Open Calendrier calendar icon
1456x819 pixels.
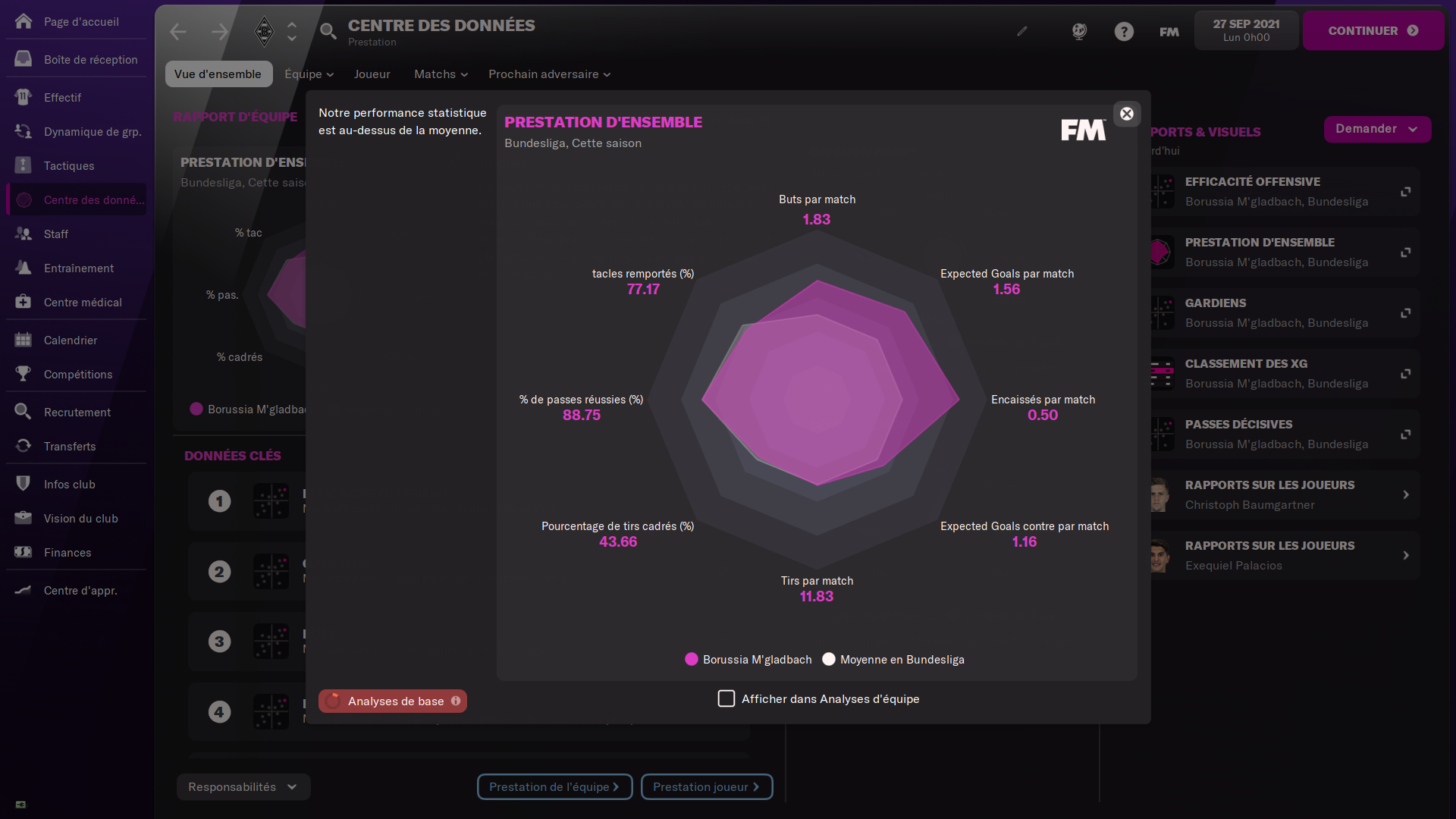coord(24,340)
